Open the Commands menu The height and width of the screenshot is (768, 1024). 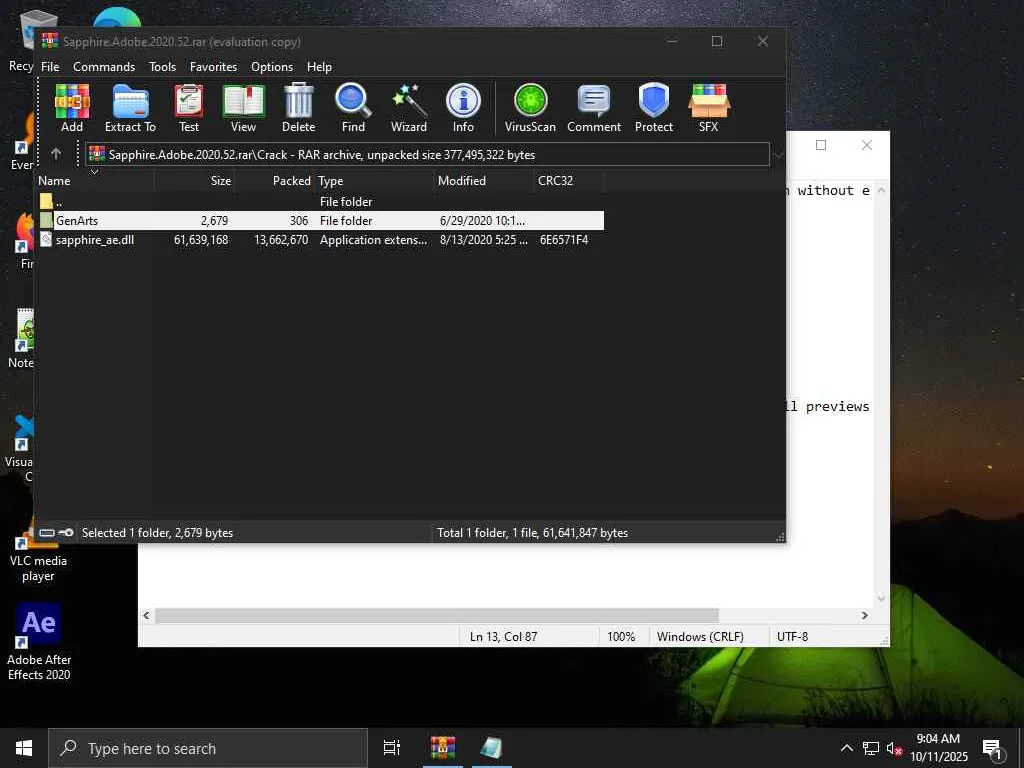coord(104,67)
